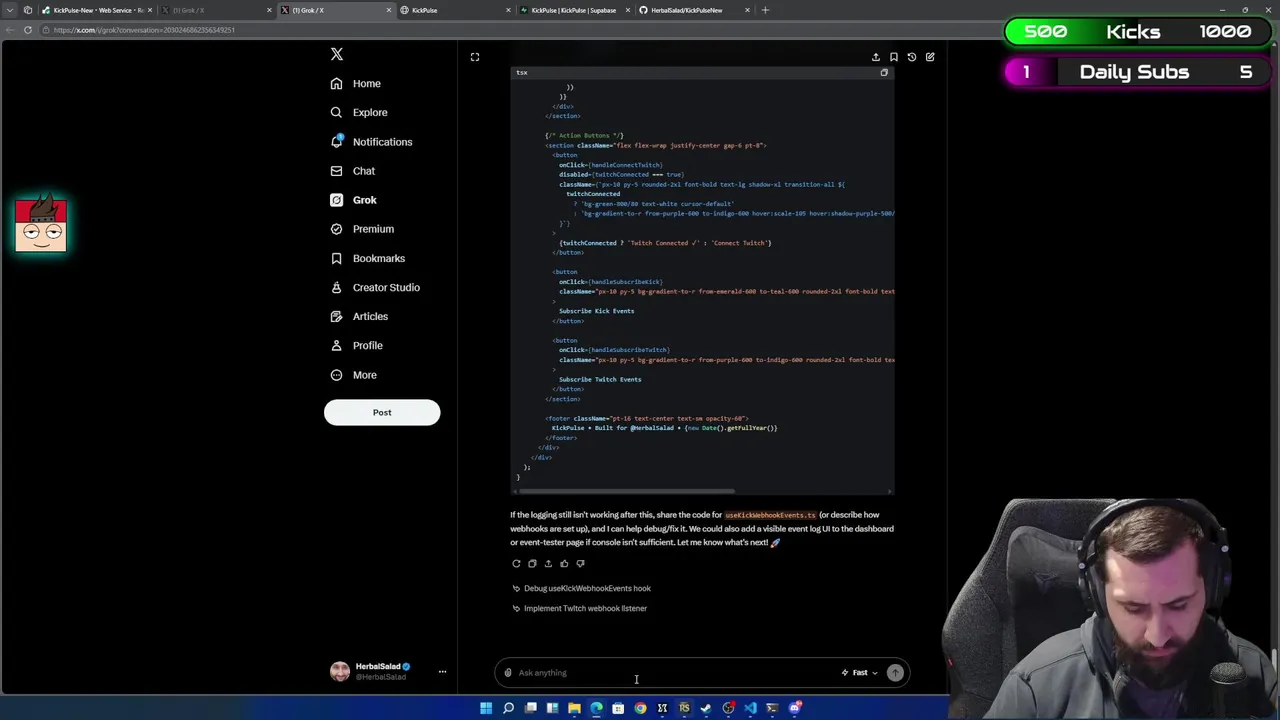Image resolution: width=1280 pixels, height=720 pixels.
Task: Reload the browser page
Action: click(28, 30)
